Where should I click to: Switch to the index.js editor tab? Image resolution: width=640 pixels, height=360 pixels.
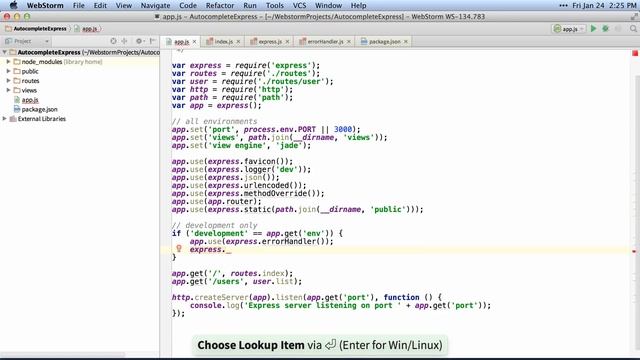pos(223,42)
